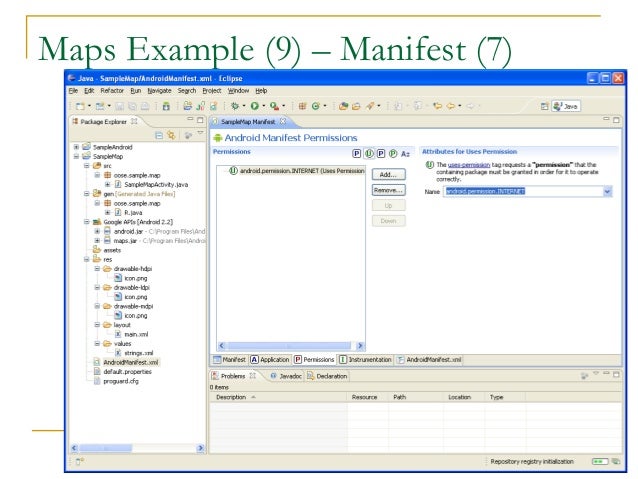Image resolution: width=638 pixels, height=479 pixels.
Task: Click the Save toolbar icon
Action: tap(120, 106)
